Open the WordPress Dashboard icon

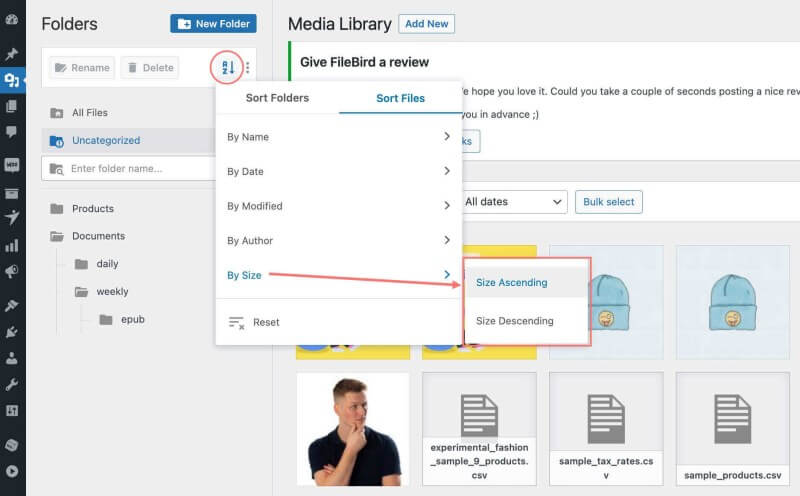tap(12, 19)
